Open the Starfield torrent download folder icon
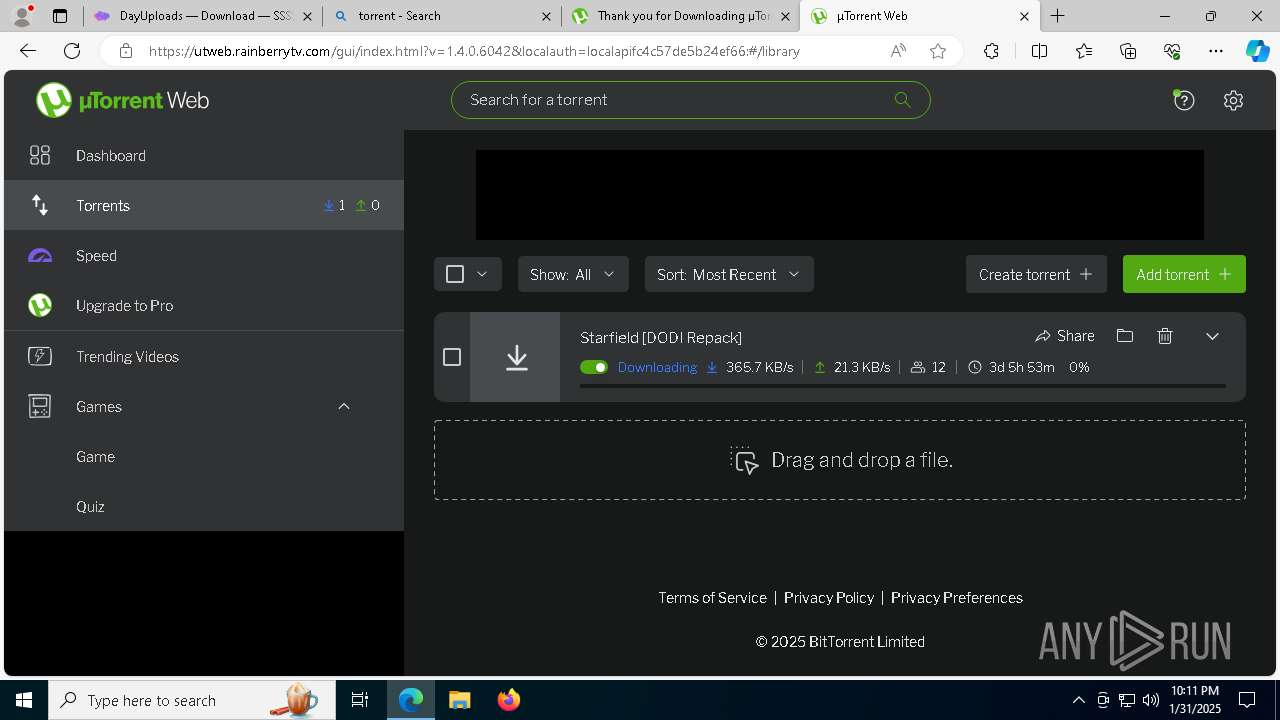 click(1125, 336)
